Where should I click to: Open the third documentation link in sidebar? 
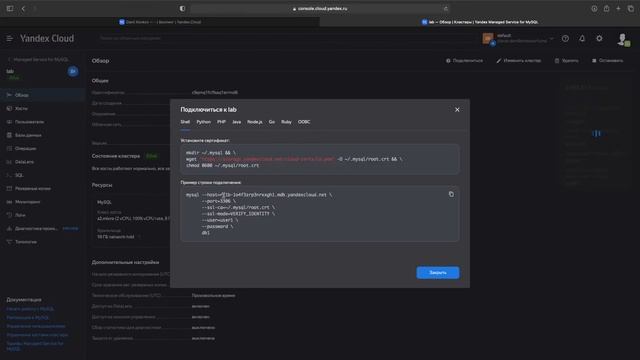click(x=36, y=326)
